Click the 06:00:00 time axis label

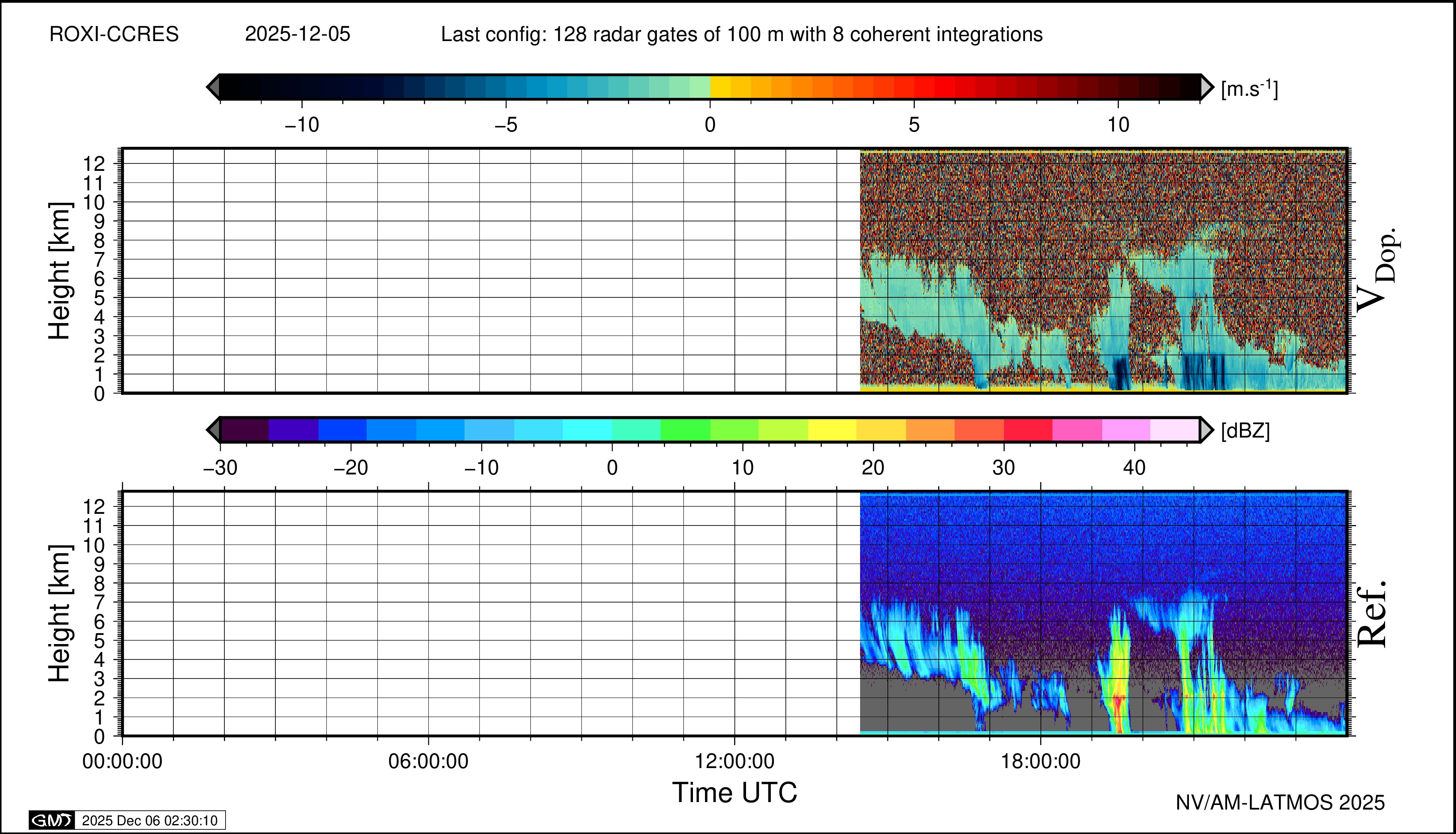pos(428,761)
